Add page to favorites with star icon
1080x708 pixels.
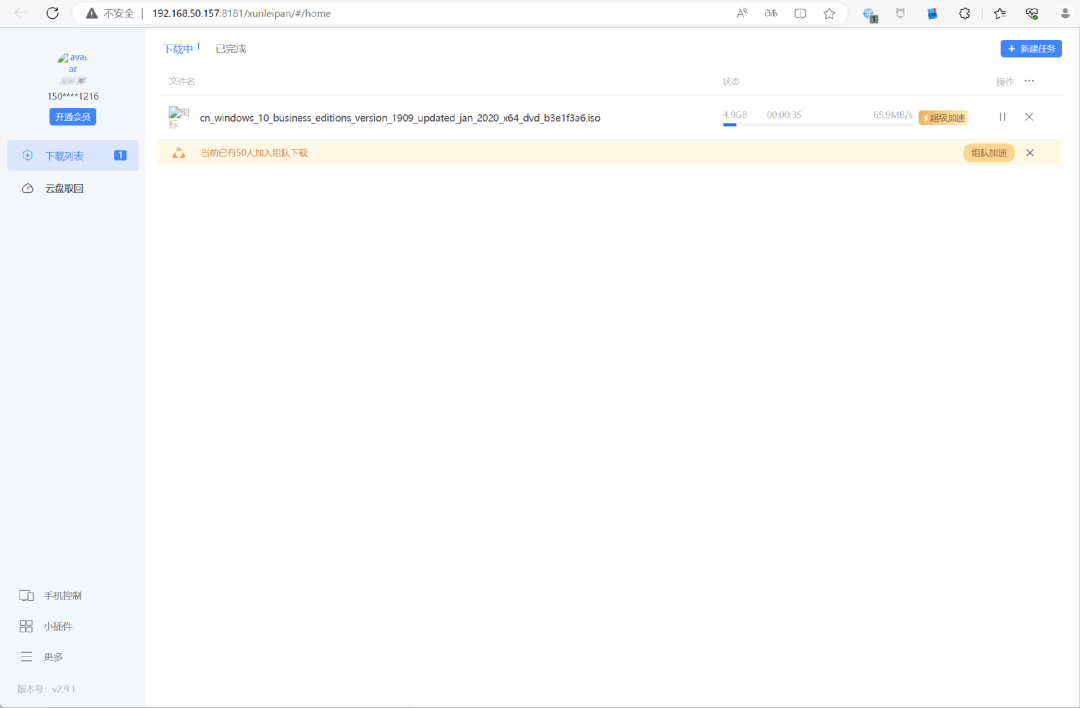pyautogui.click(x=829, y=13)
